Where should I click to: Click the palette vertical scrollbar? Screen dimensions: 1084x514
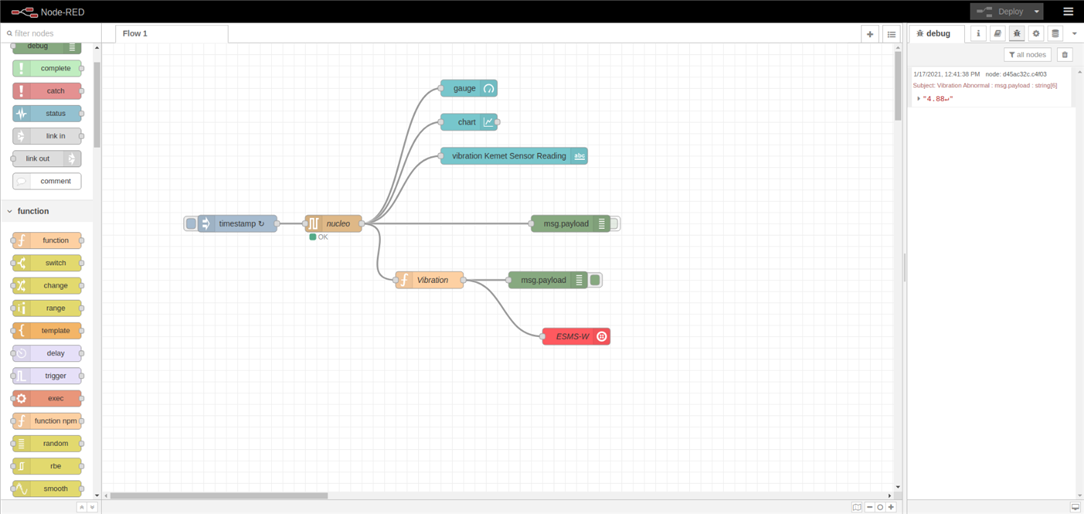pyautogui.click(x=97, y=104)
